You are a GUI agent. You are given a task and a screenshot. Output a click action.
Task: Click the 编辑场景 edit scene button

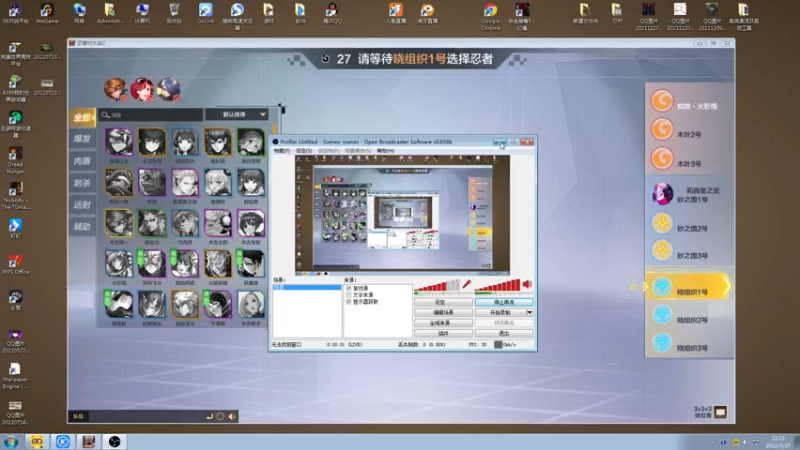(x=443, y=312)
